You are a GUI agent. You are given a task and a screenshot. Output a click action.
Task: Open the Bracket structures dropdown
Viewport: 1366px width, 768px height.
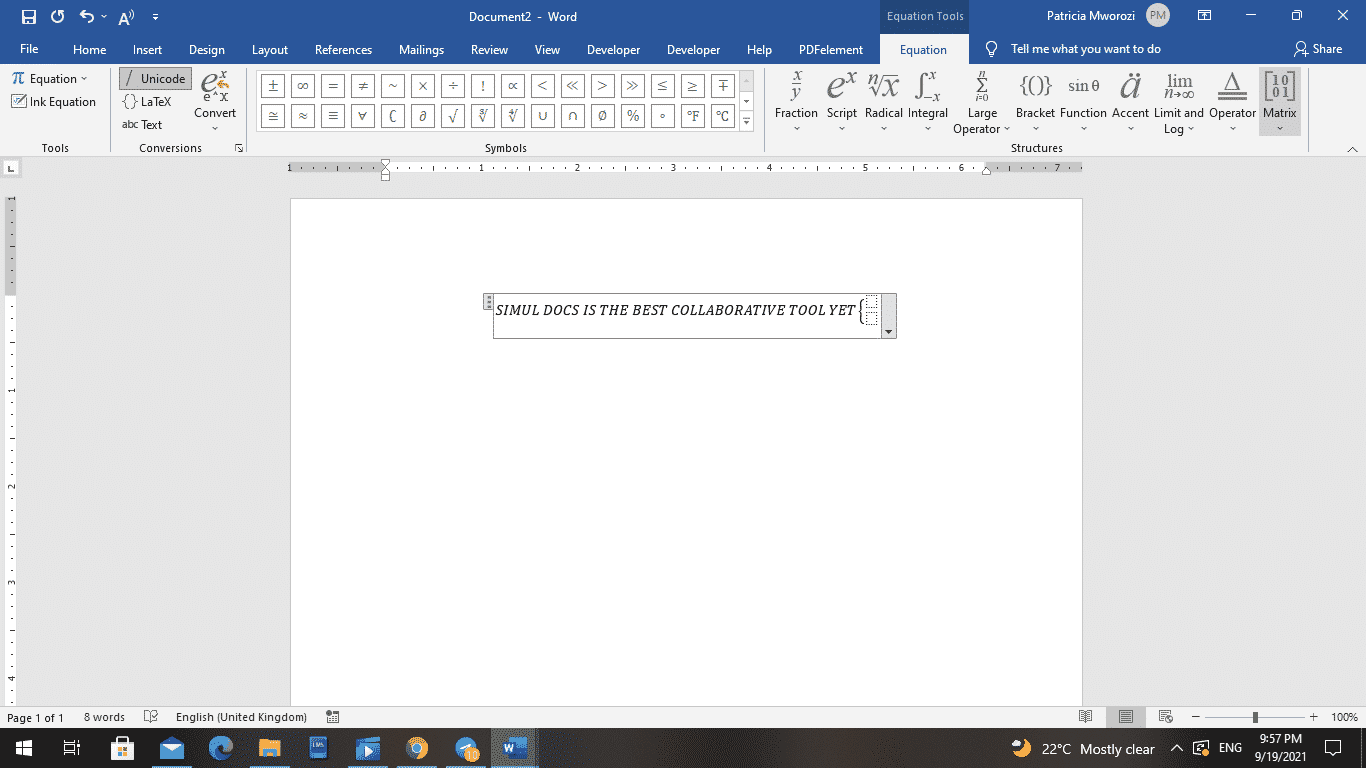(x=1035, y=100)
